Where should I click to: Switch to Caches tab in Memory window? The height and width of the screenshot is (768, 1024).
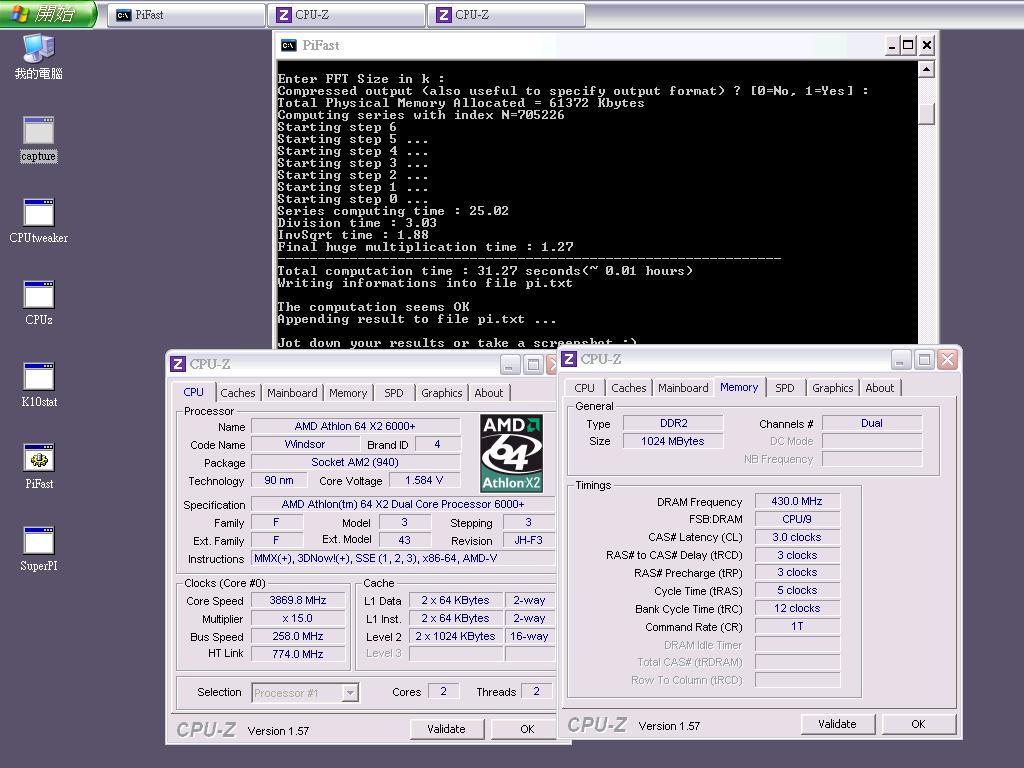point(628,388)
